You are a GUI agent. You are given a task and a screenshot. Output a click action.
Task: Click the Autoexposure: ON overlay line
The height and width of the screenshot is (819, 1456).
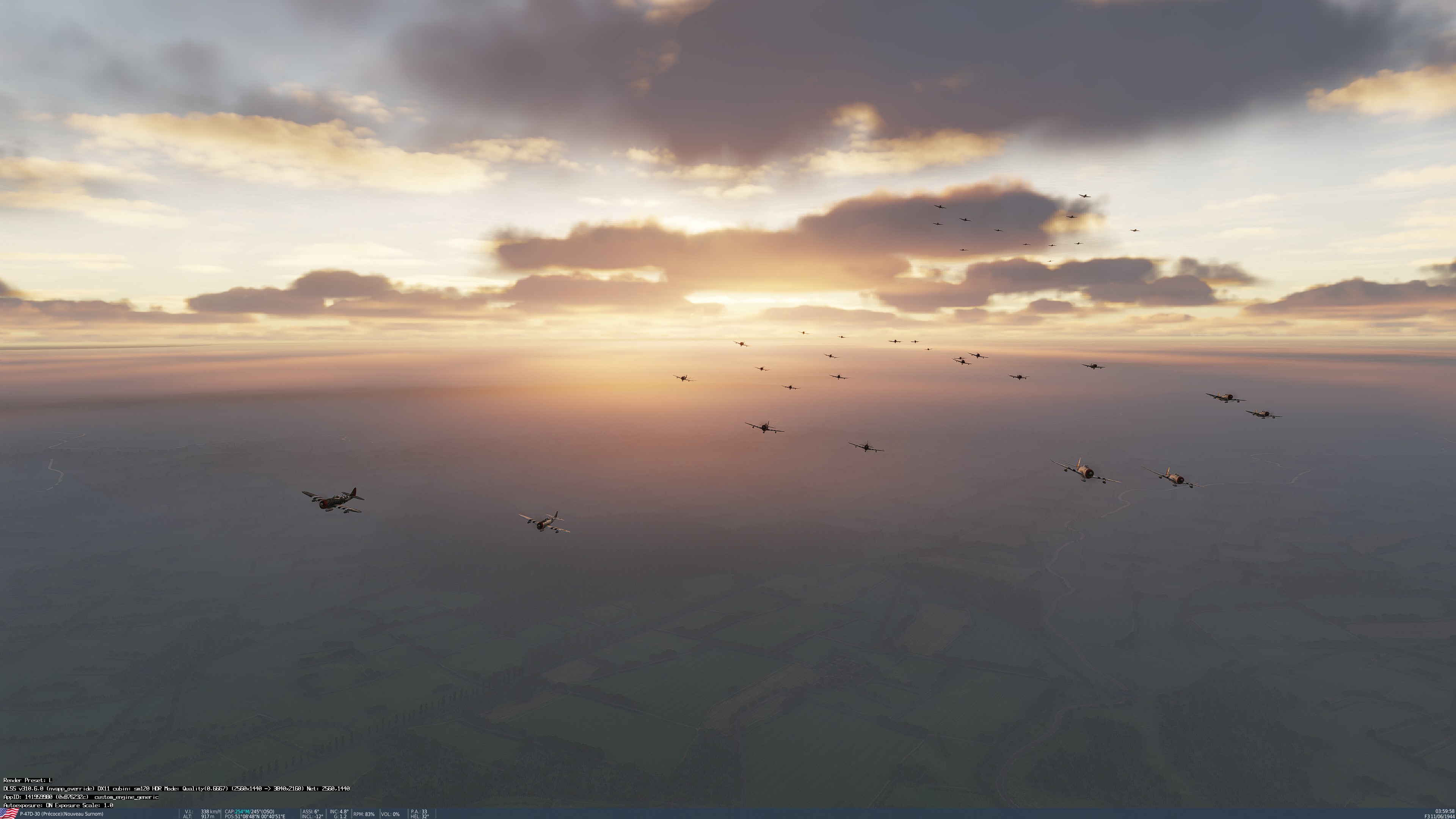pos(58,805)
